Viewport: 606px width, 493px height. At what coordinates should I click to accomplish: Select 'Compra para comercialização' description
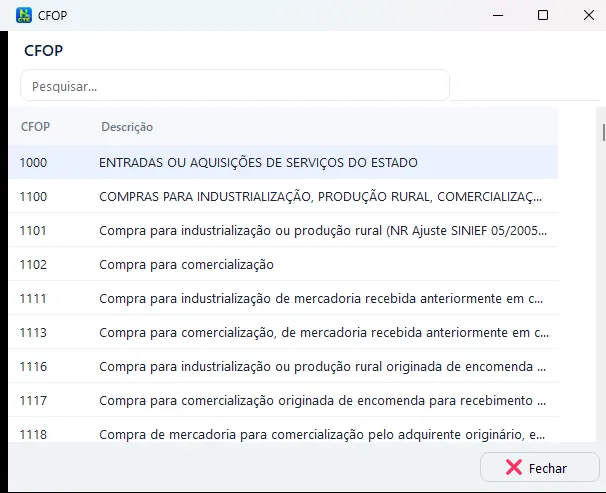pyautogui.click(x=186, y=264)
